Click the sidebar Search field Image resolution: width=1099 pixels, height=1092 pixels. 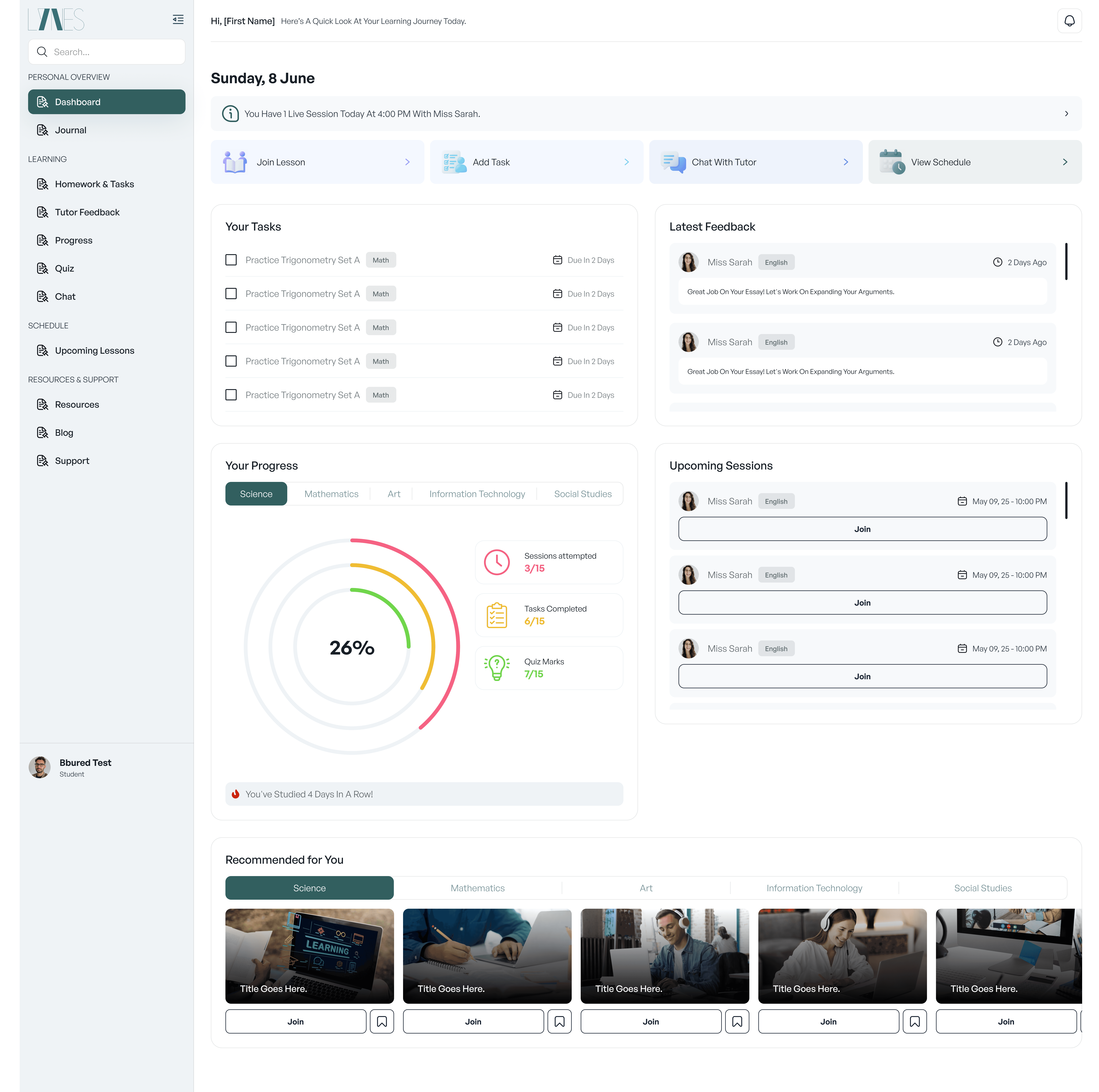click(107, 52)
